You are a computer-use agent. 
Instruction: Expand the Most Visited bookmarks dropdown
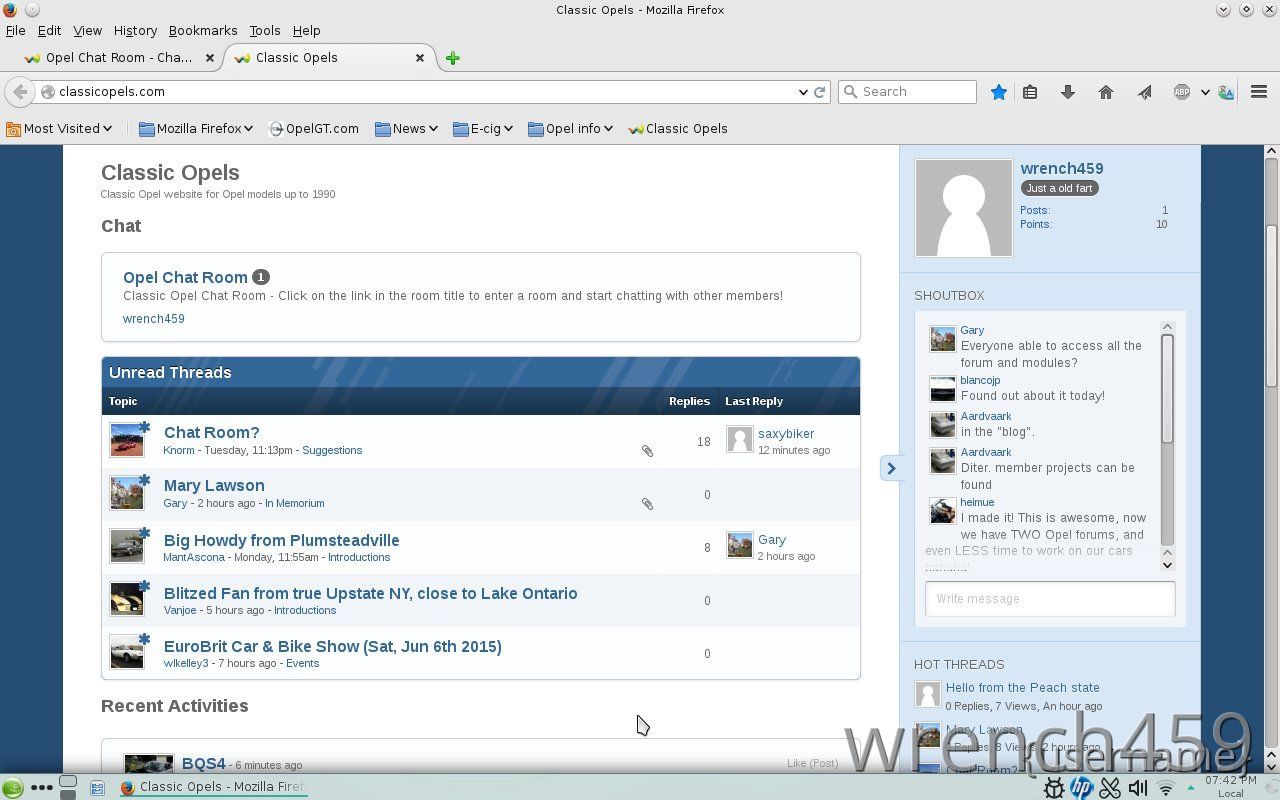click(60, 128)
